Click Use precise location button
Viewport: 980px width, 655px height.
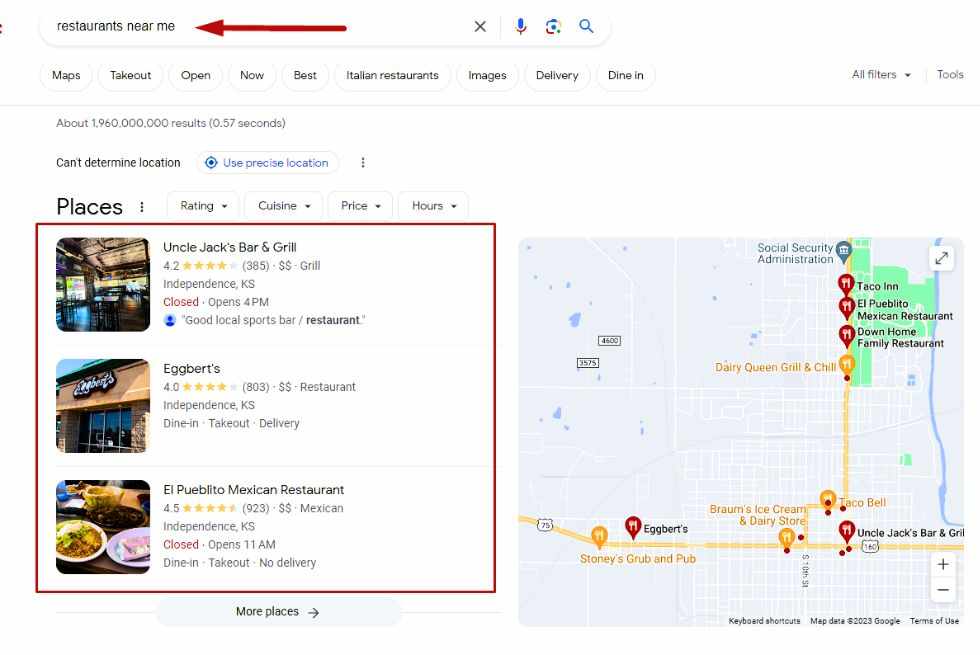tap(268, 162)
